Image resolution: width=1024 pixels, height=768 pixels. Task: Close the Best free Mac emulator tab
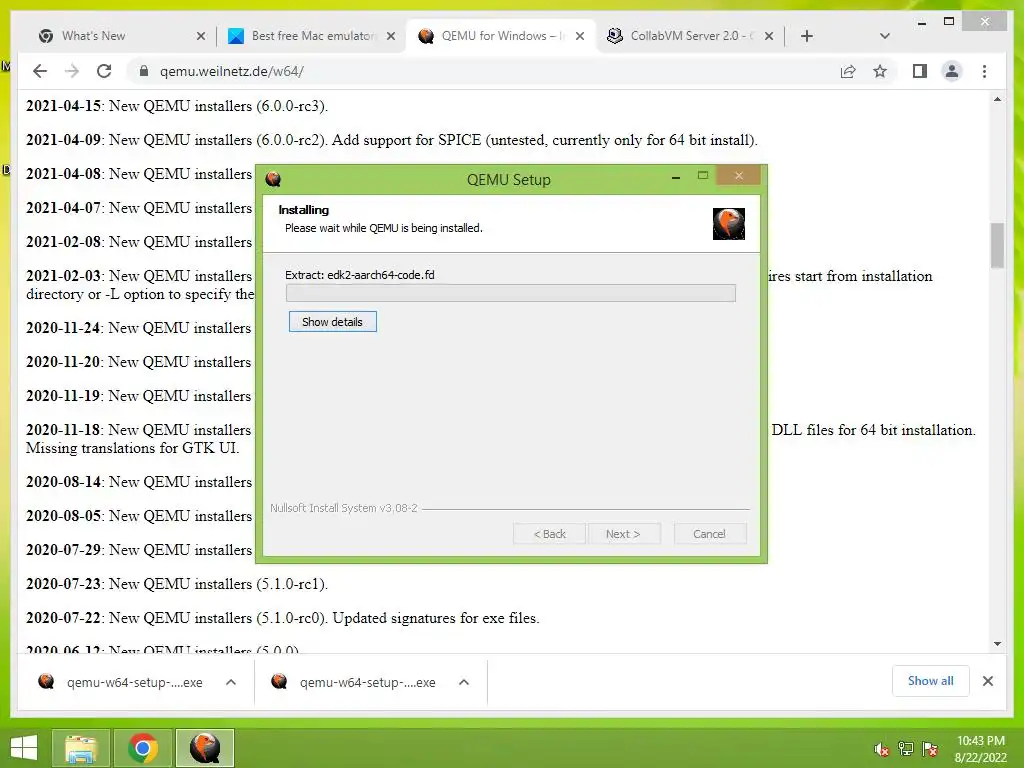pos(391,36)
